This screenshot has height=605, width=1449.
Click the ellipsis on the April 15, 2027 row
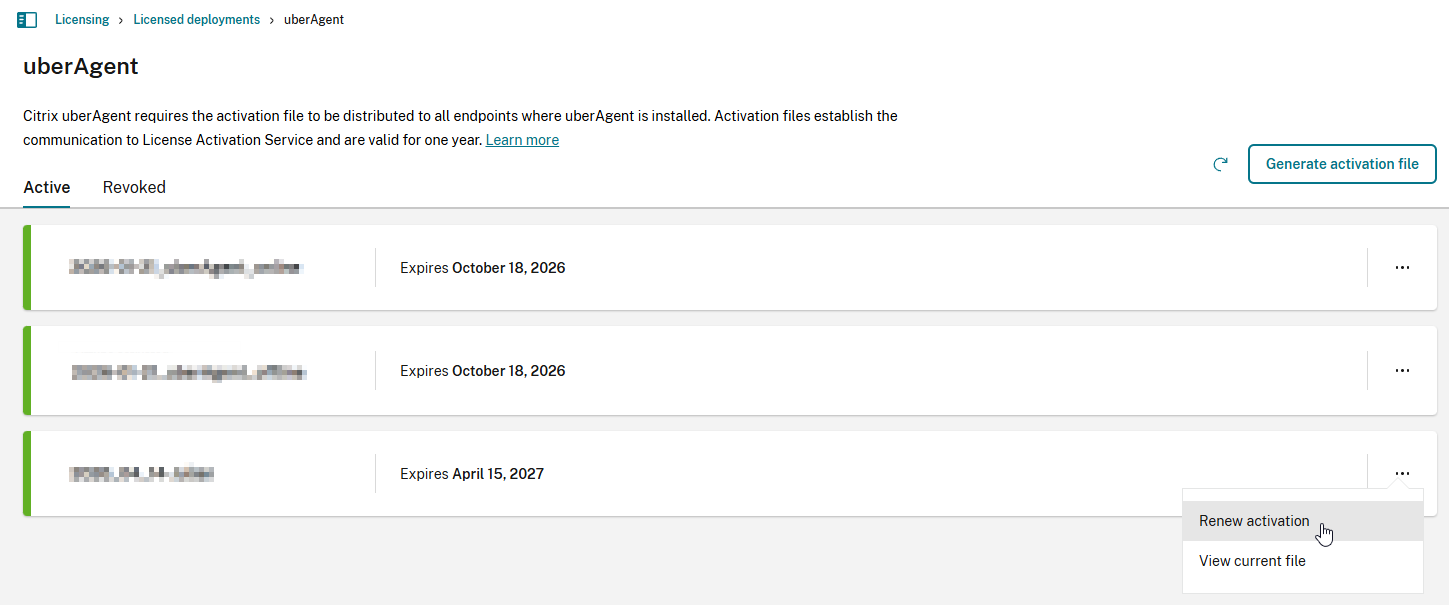point(1402,474)
